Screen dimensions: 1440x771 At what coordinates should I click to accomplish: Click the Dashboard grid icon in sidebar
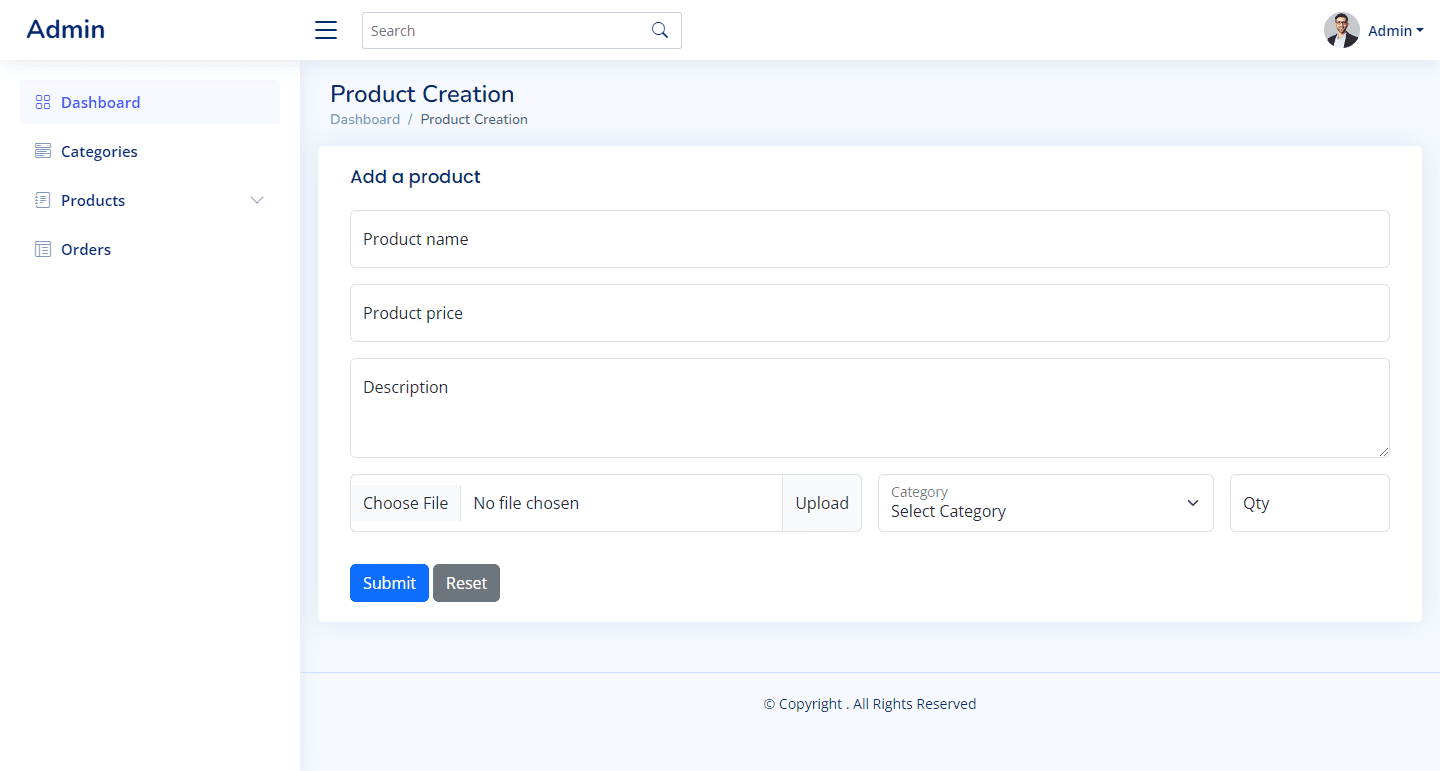42,102
